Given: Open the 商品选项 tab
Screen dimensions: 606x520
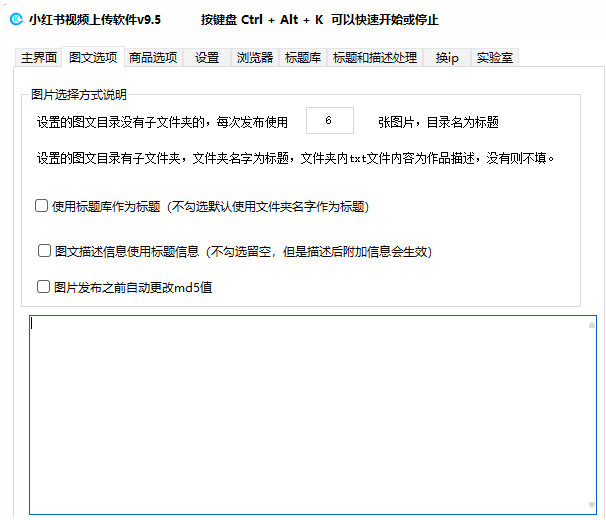Looking at the screenshot, I should [x=153, y=58].
